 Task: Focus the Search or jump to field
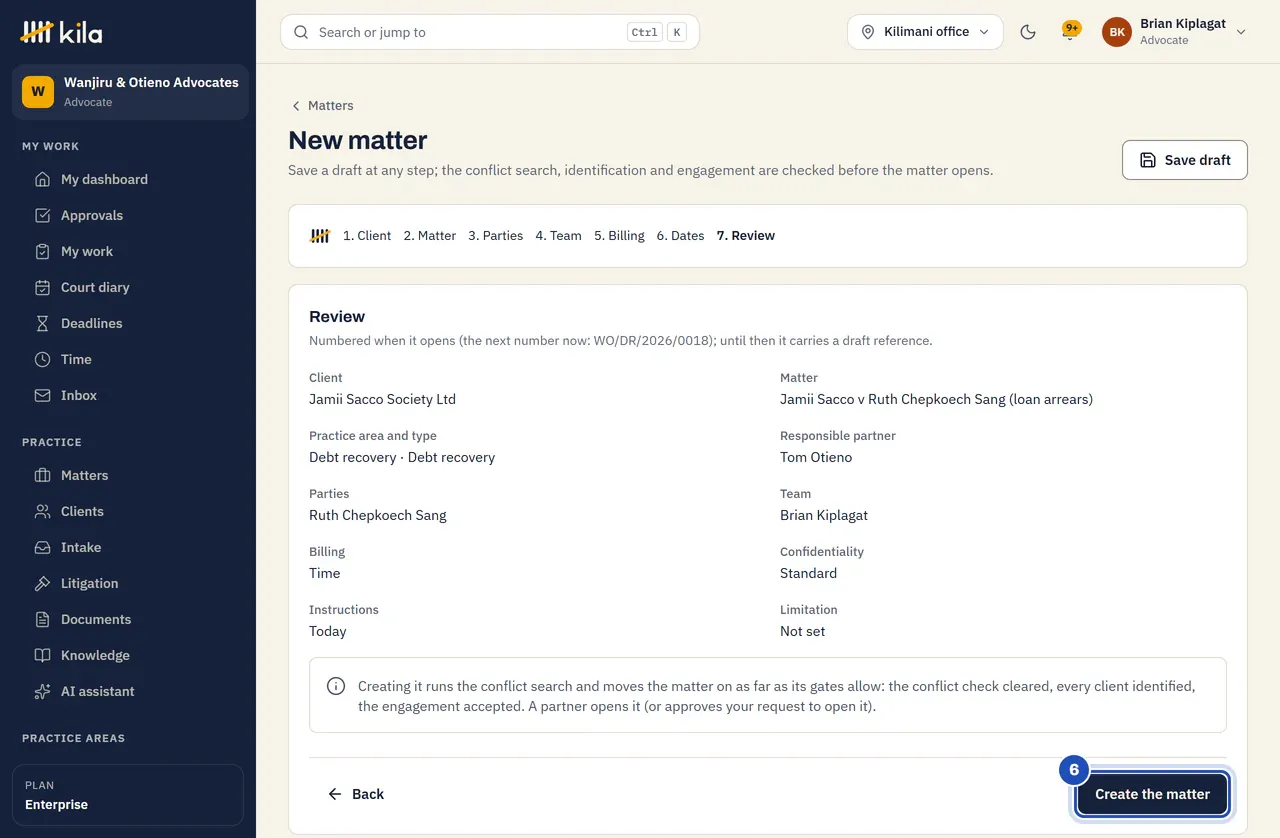(490, 32)
